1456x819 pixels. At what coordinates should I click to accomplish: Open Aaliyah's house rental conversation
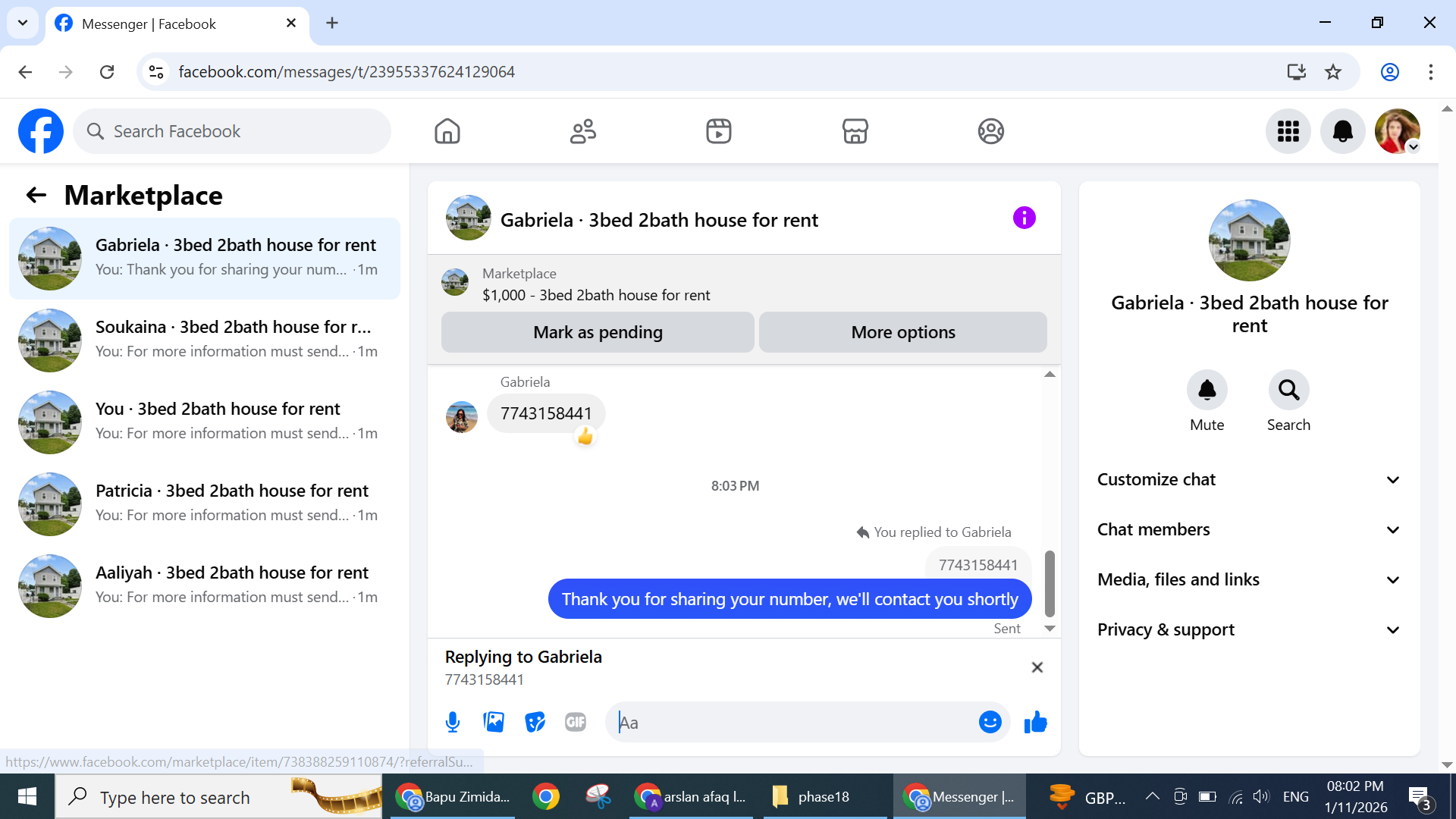(205, 585)
